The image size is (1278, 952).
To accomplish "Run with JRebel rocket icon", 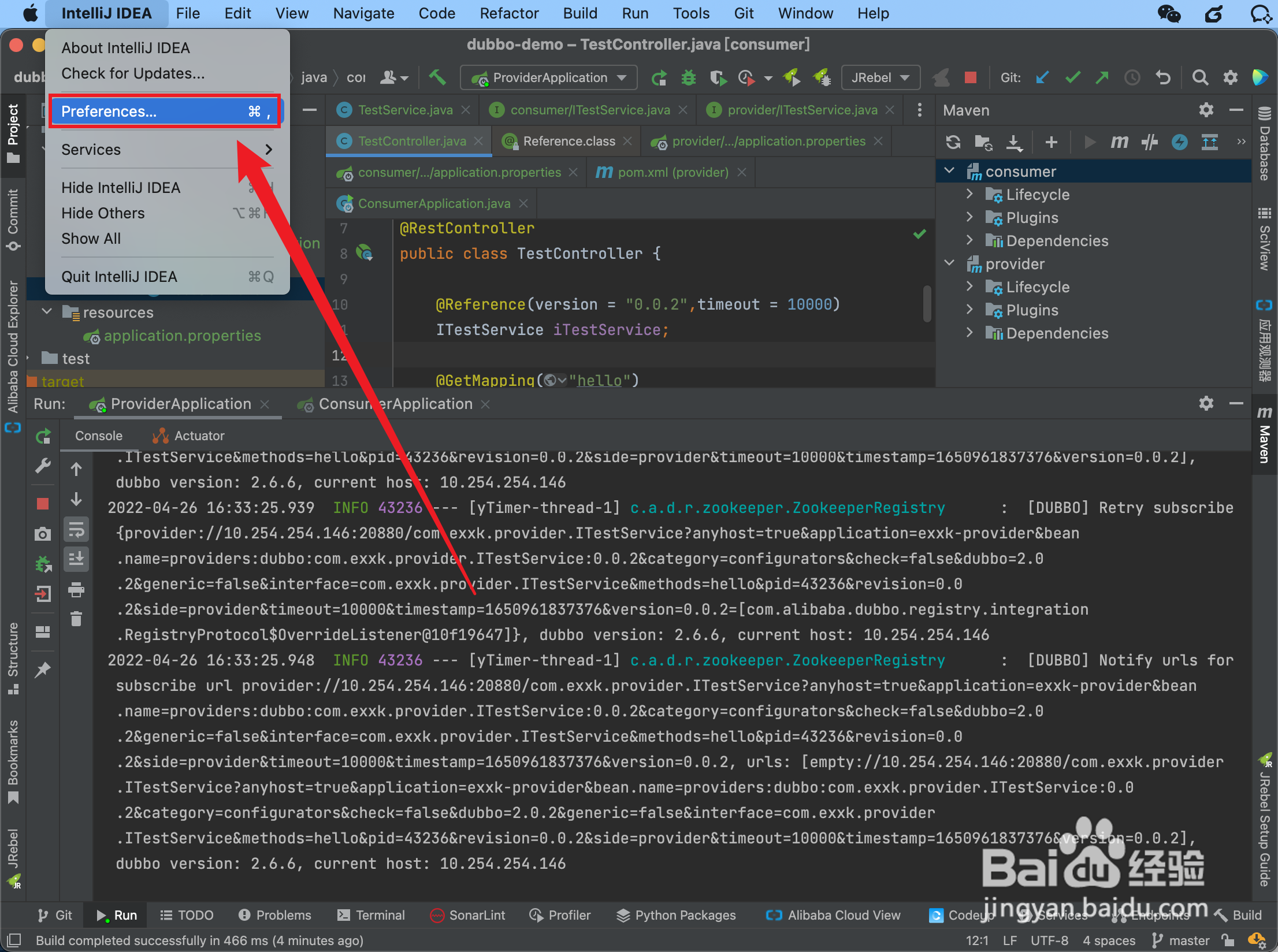I will 792,77.
